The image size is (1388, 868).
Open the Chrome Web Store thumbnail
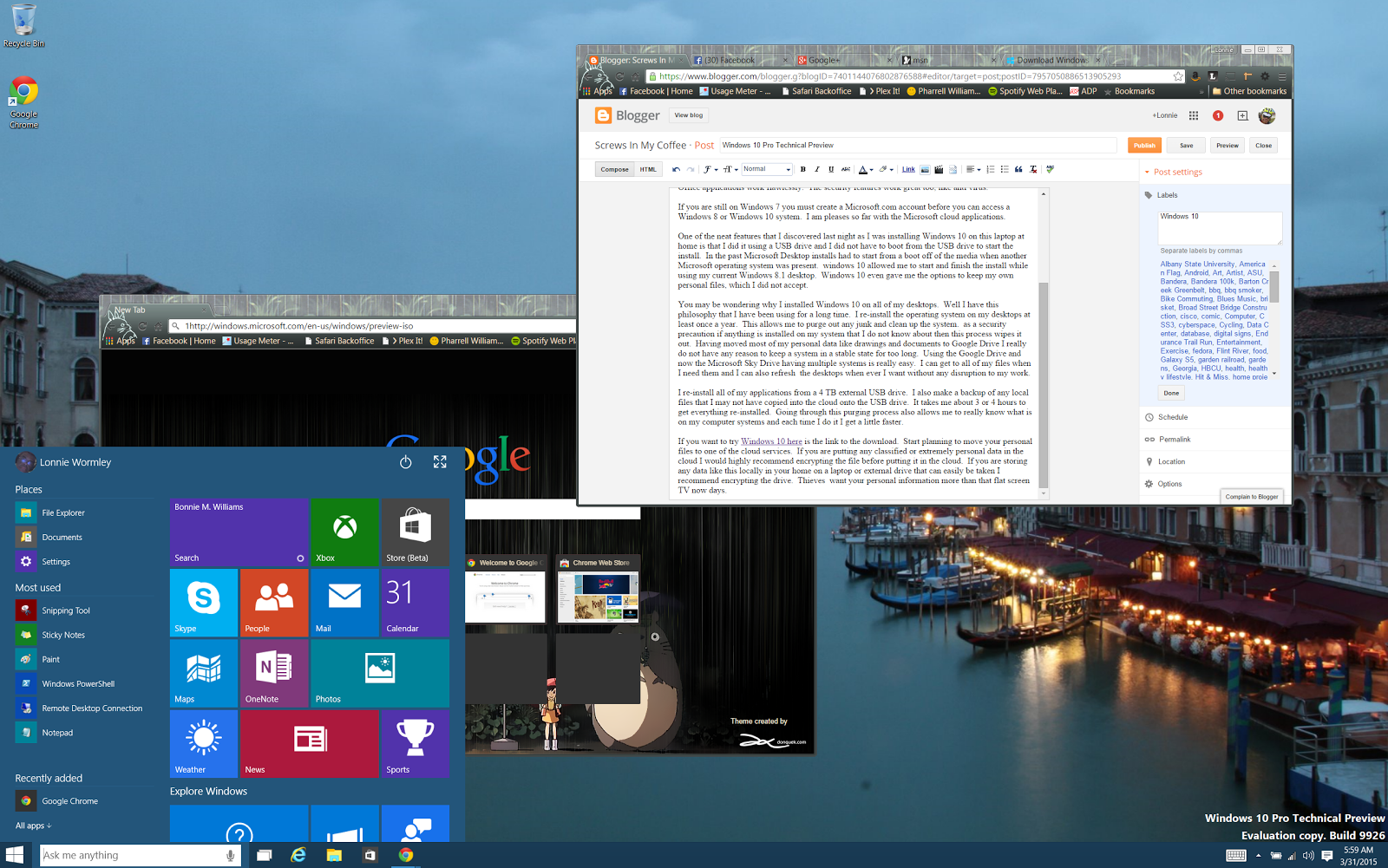(599, 590)
